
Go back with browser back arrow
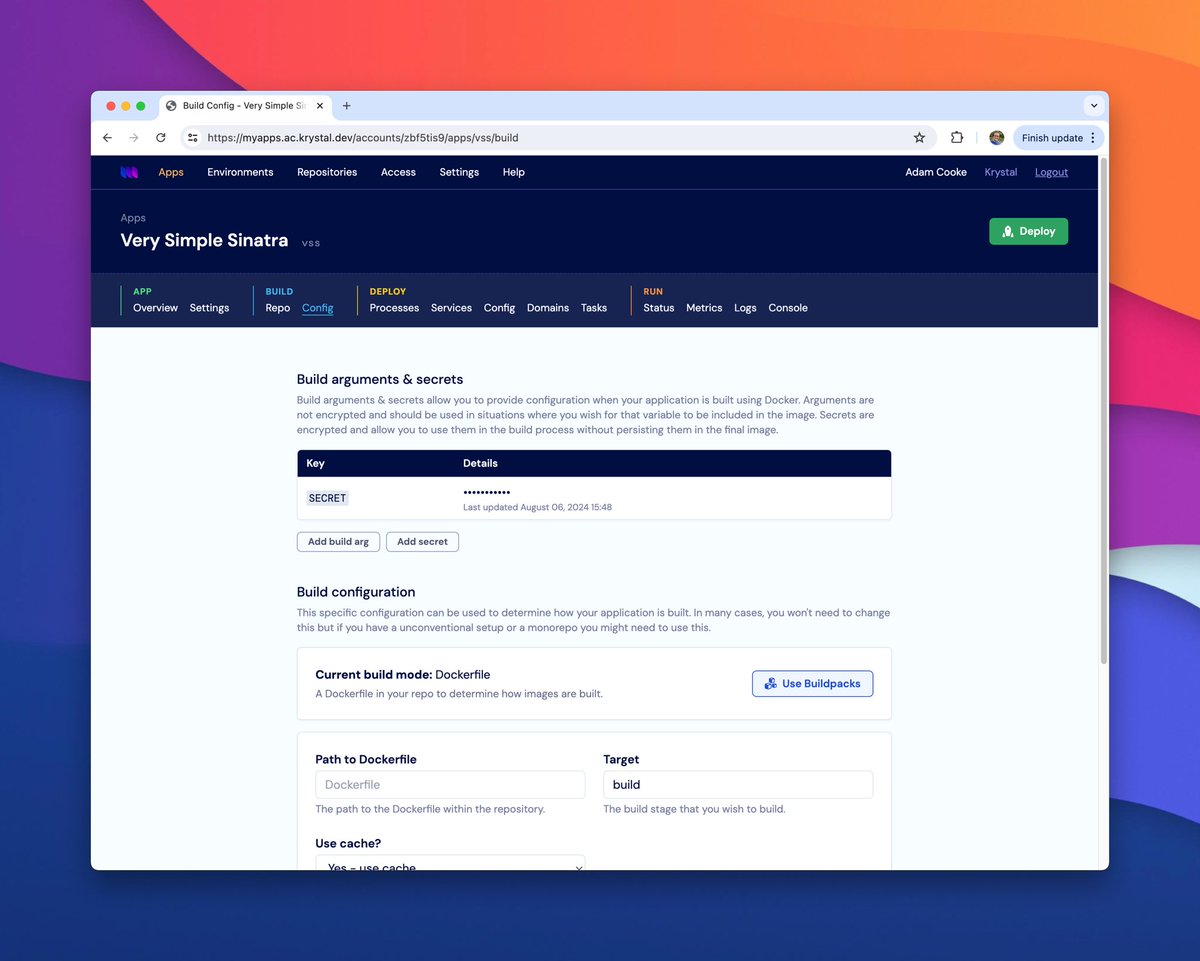108,138
